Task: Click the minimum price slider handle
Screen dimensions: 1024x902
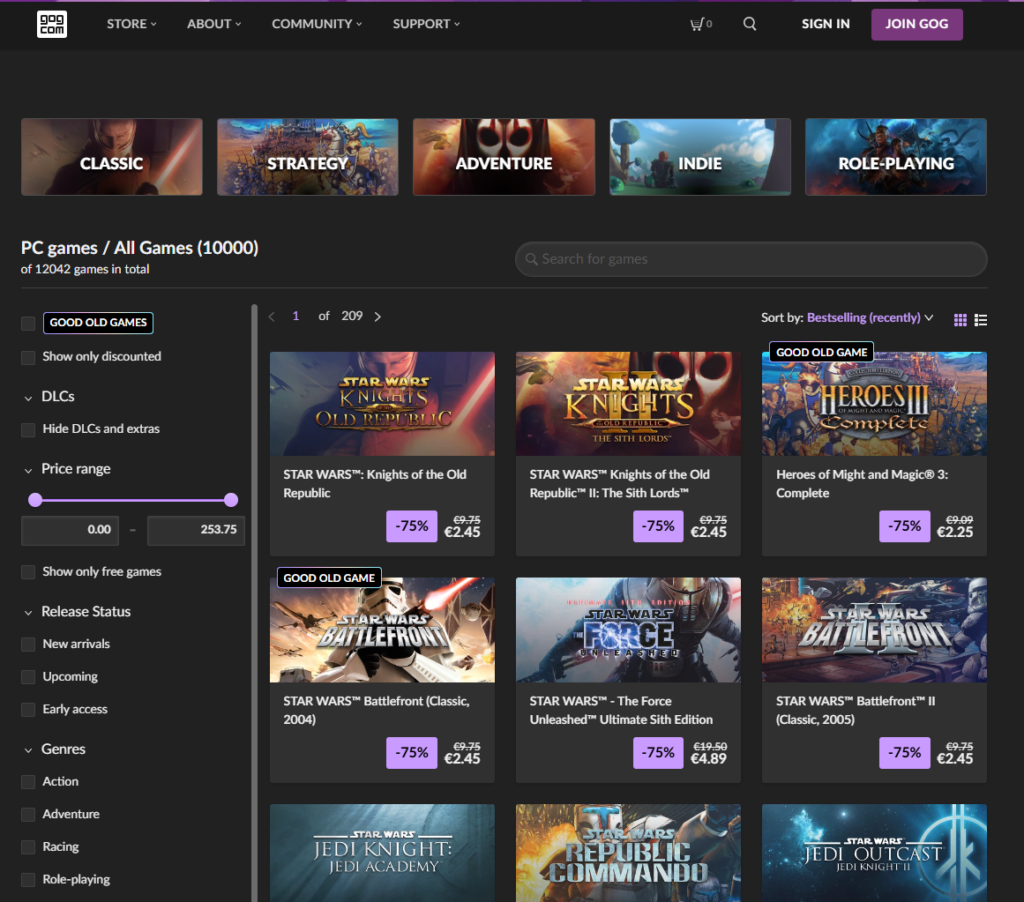Action: pos(35,500)
